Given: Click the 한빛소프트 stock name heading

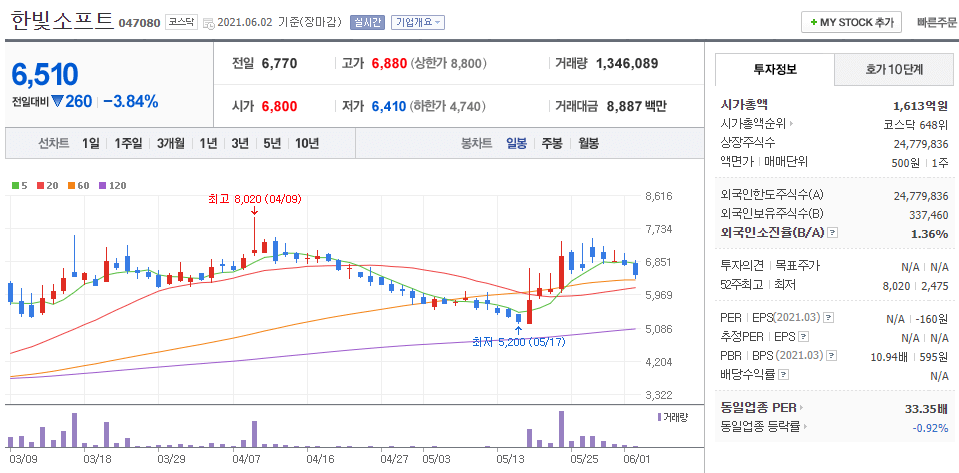Looking at the screenshot, I should coord(62,20).
